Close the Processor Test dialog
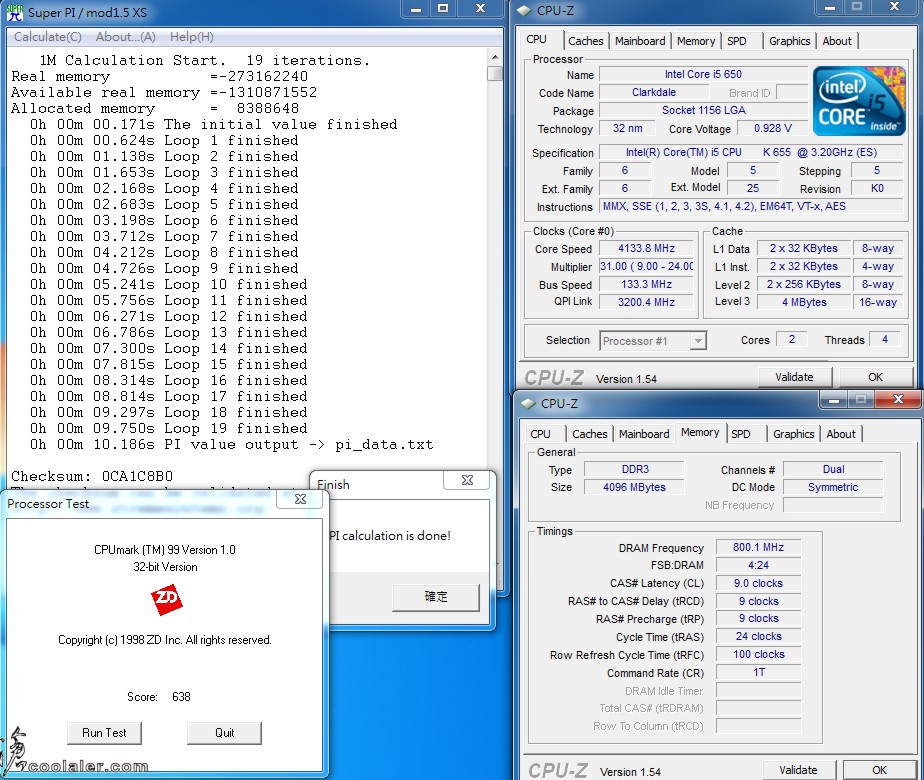This screenshot has width=924, height=780. point(301,499)
